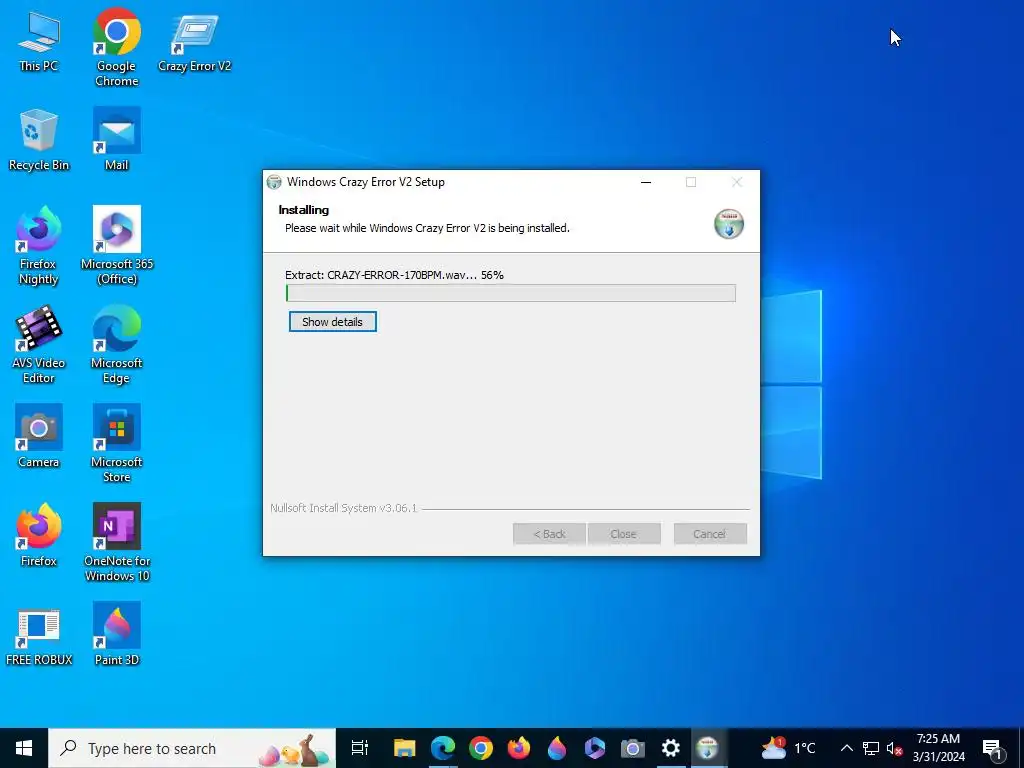Click the taskbar search box

tap(192, 748)
